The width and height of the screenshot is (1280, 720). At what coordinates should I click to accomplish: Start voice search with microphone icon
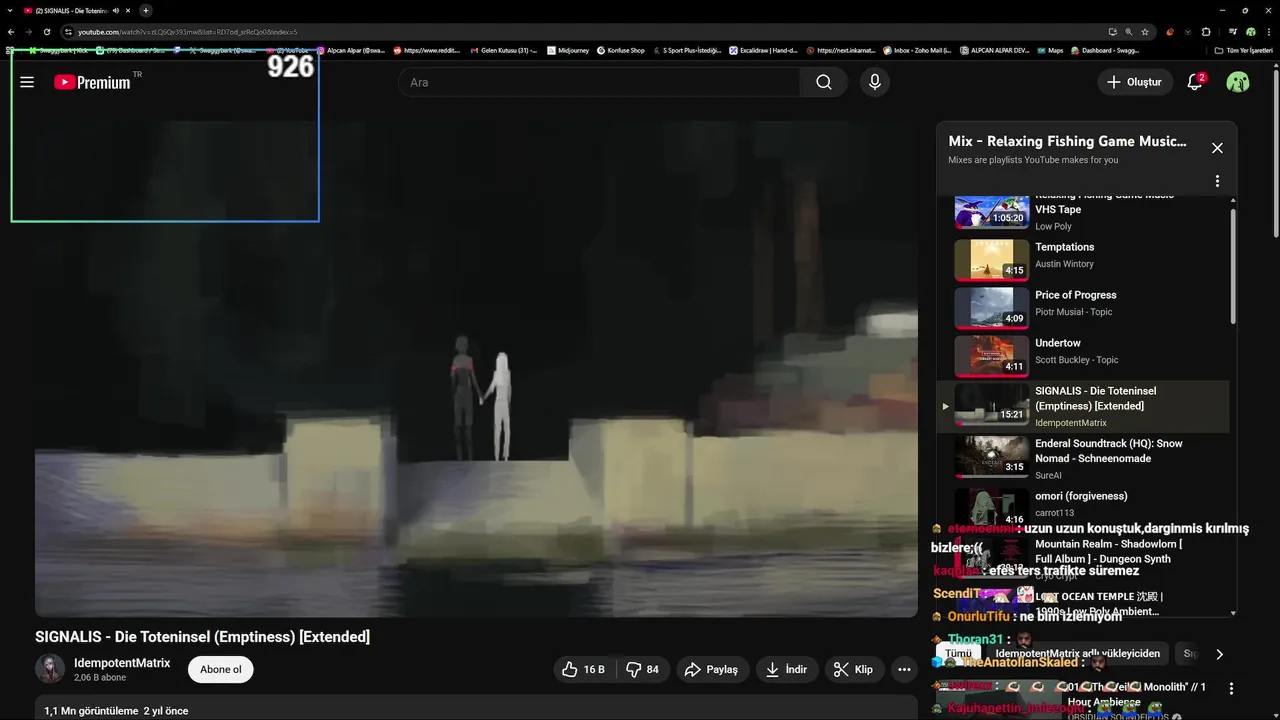coord(875,82)
